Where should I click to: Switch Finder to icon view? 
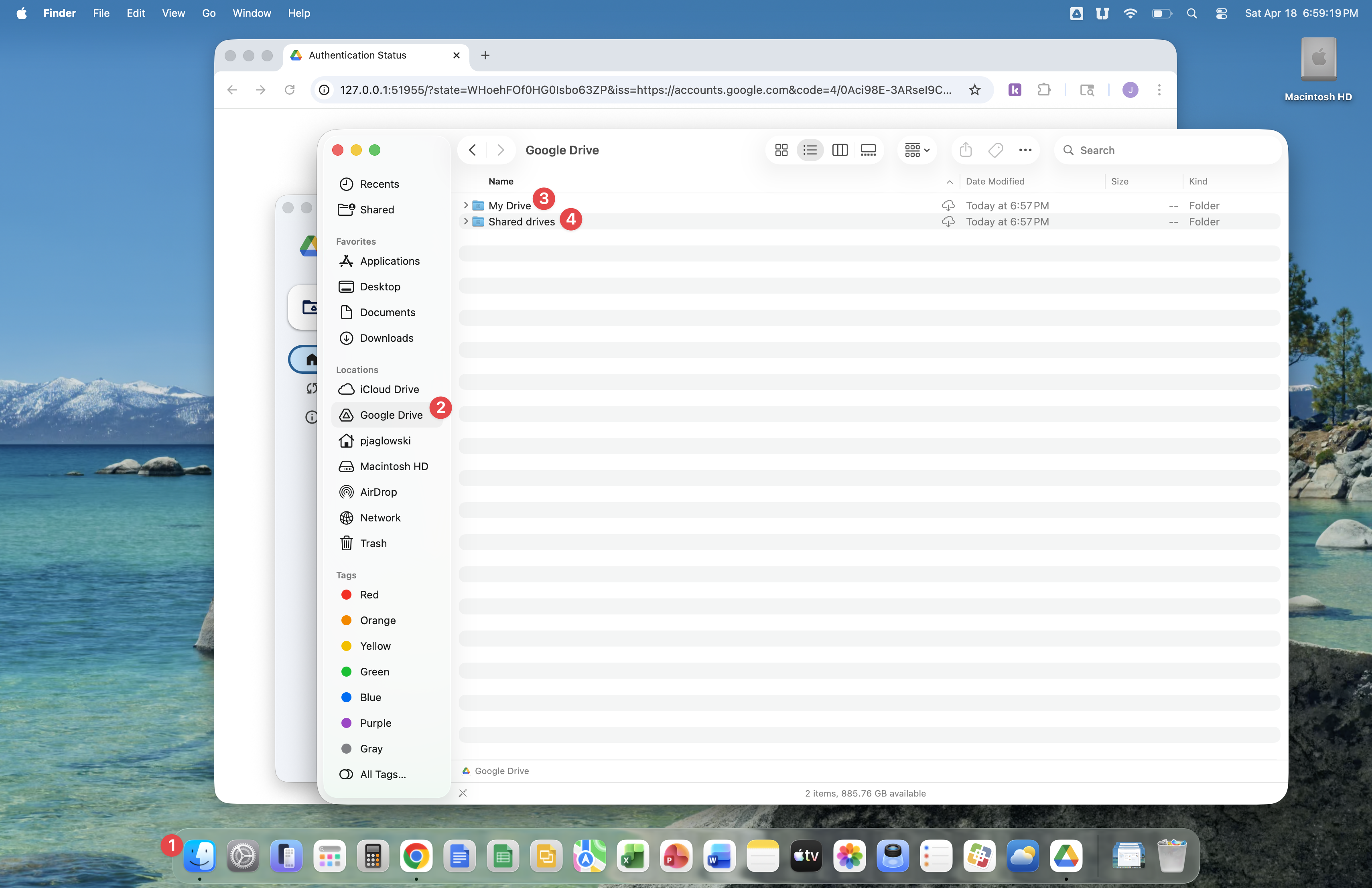point(781,150)
